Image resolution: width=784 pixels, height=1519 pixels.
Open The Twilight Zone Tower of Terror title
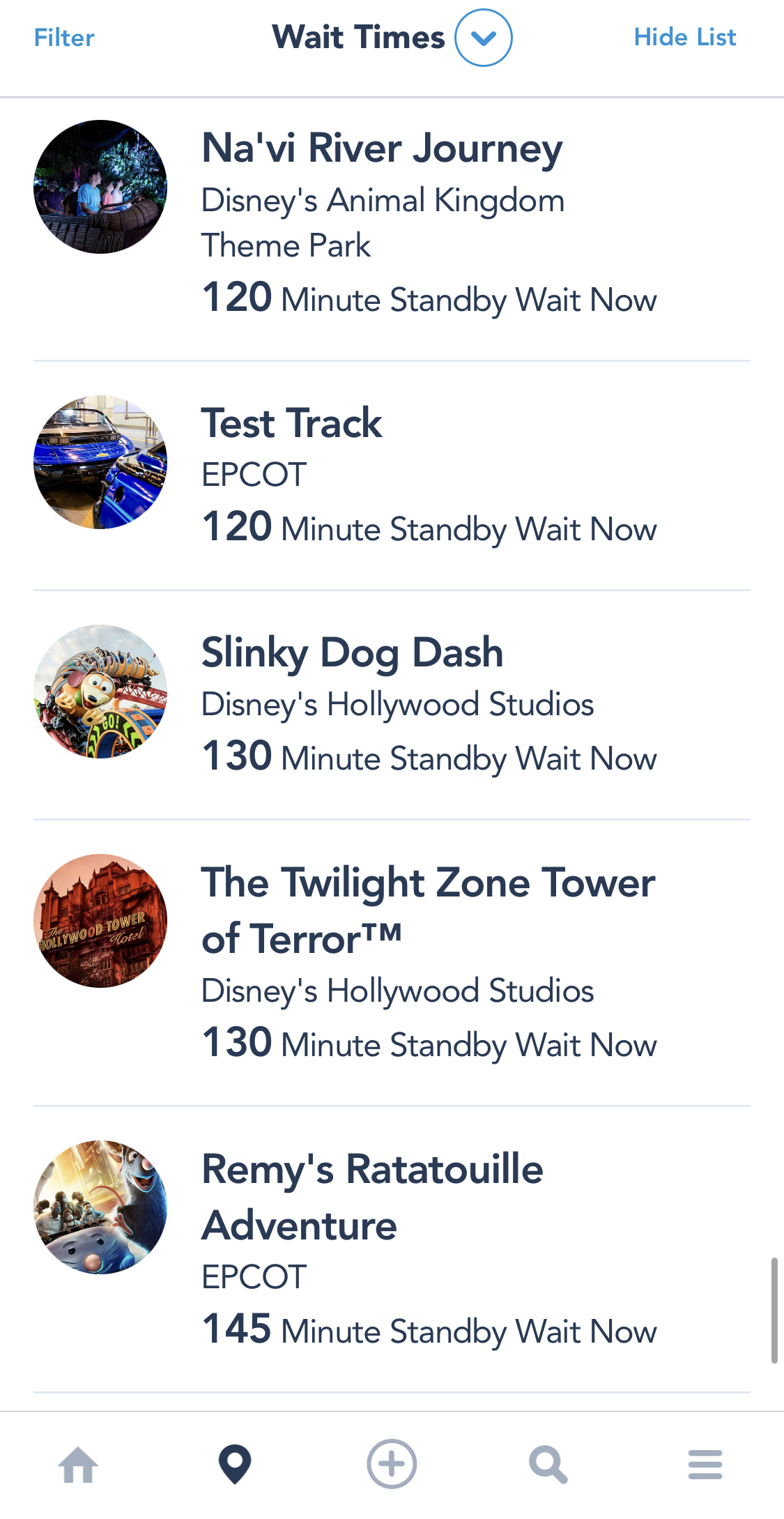(x=428, y=910)
